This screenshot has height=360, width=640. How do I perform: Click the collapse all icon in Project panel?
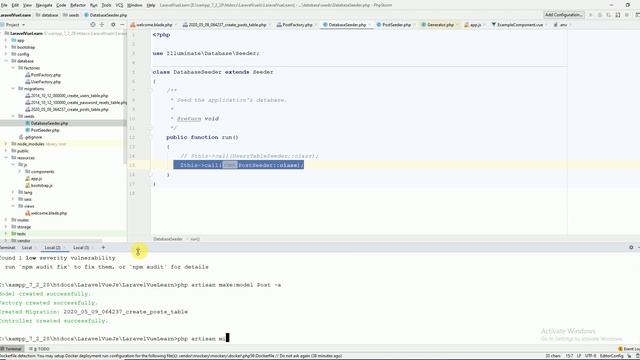pyautogui.click(x=102, y=25)
